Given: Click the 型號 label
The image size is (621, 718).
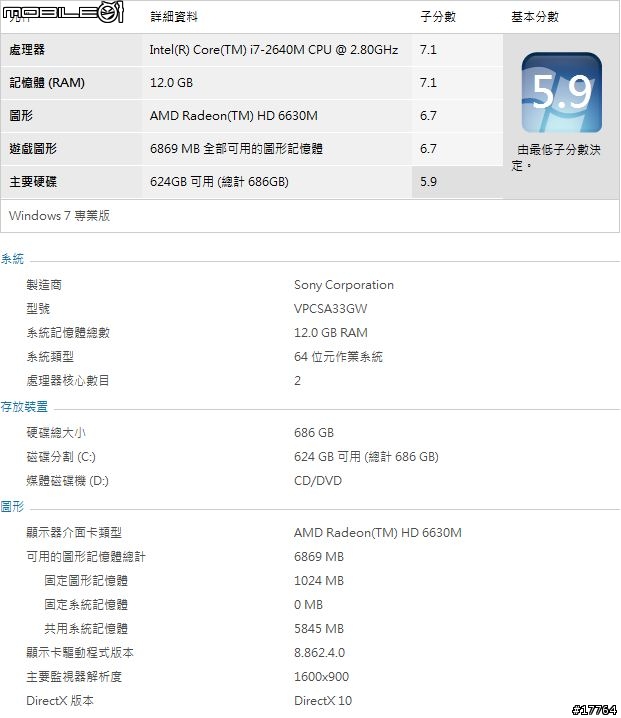Looking at the screenshot, I should point(38,309).
